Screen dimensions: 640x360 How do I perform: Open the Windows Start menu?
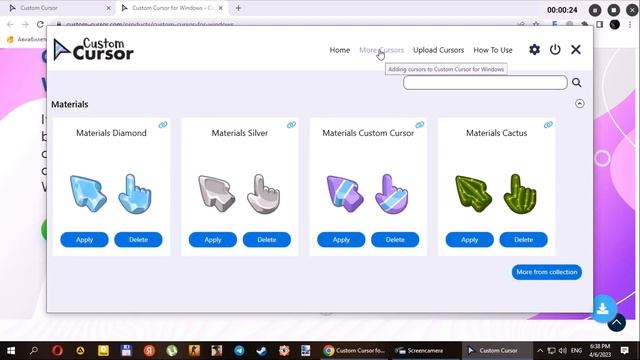11,351
